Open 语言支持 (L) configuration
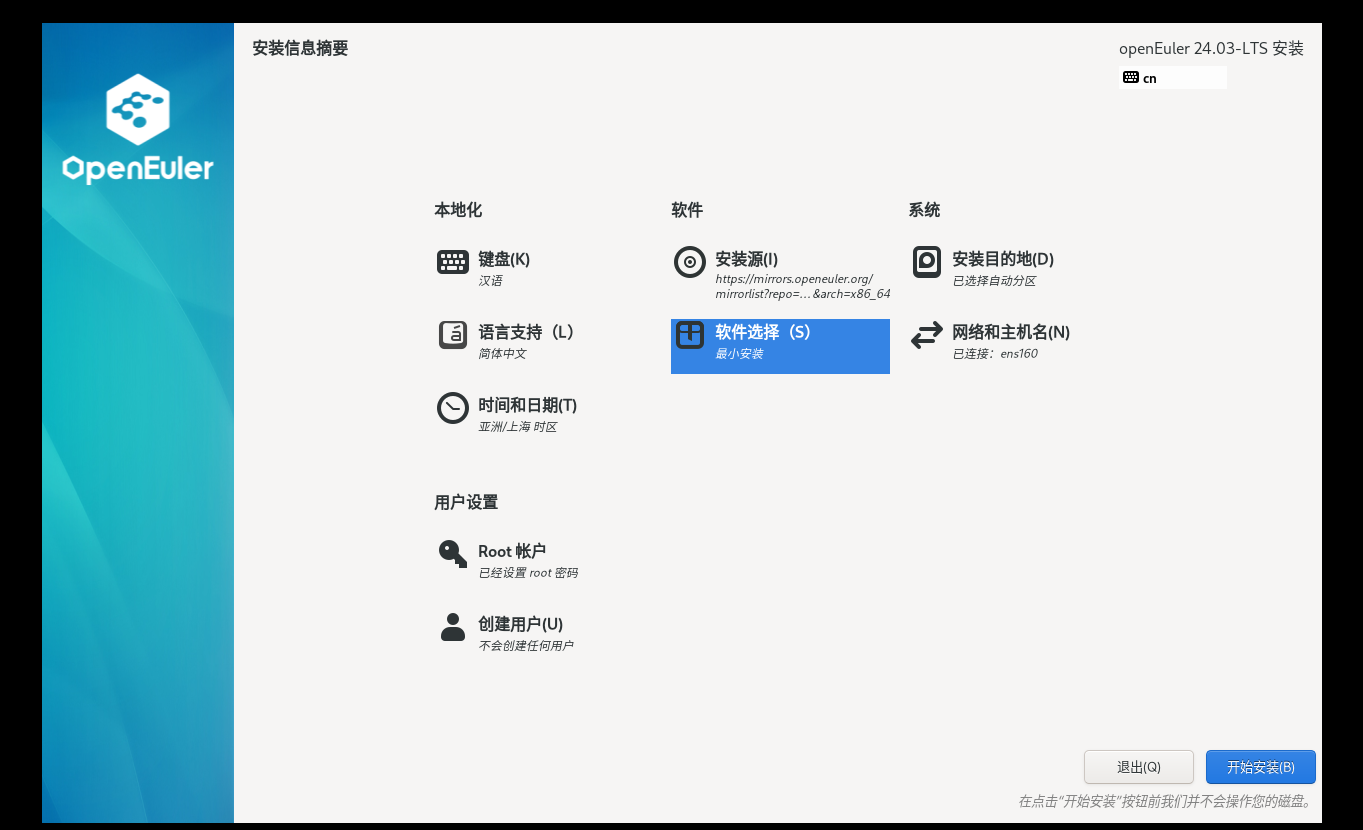 [526, 332]
